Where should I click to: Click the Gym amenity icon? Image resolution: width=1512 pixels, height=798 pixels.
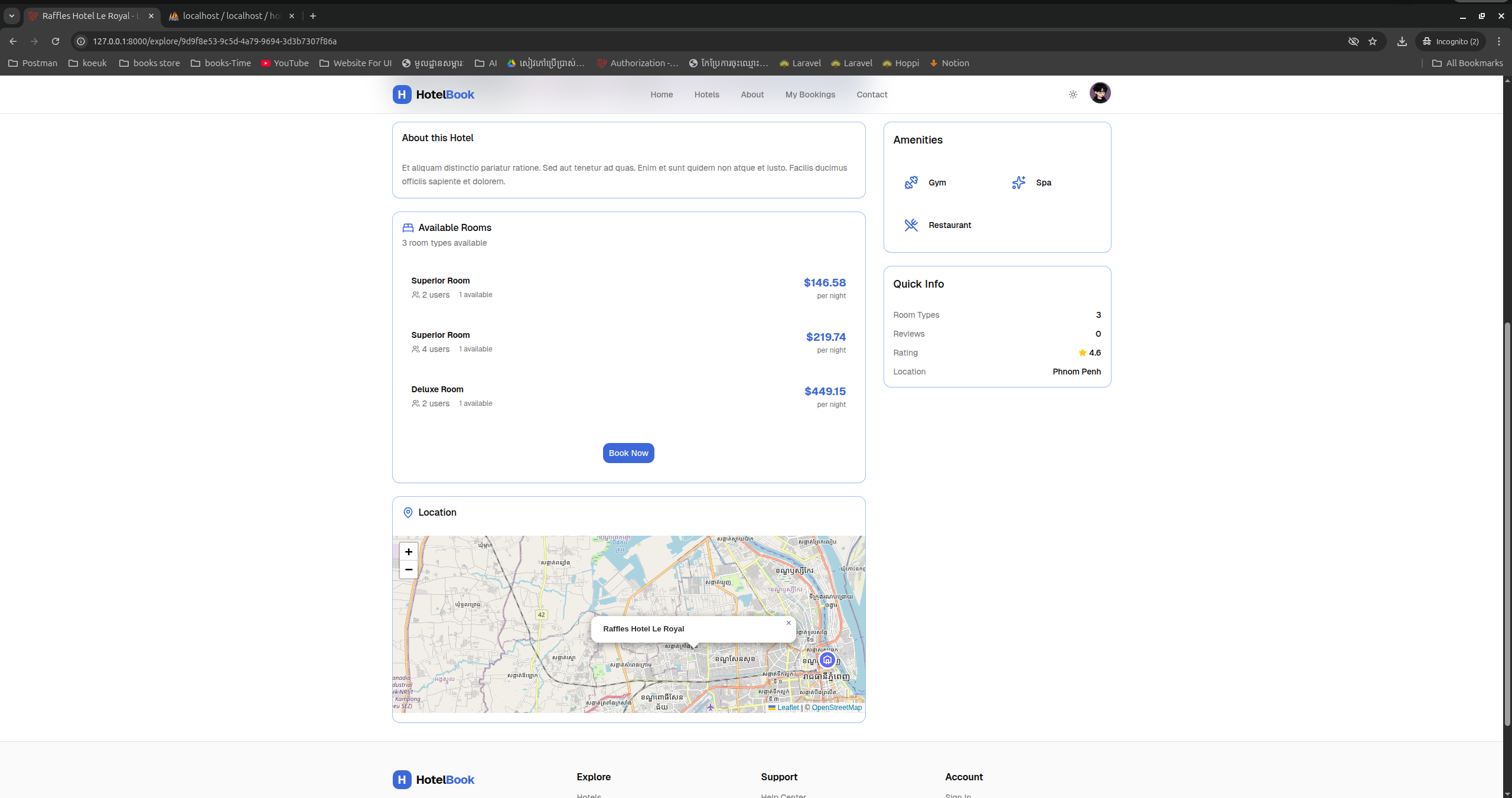[x=911, y=183]
